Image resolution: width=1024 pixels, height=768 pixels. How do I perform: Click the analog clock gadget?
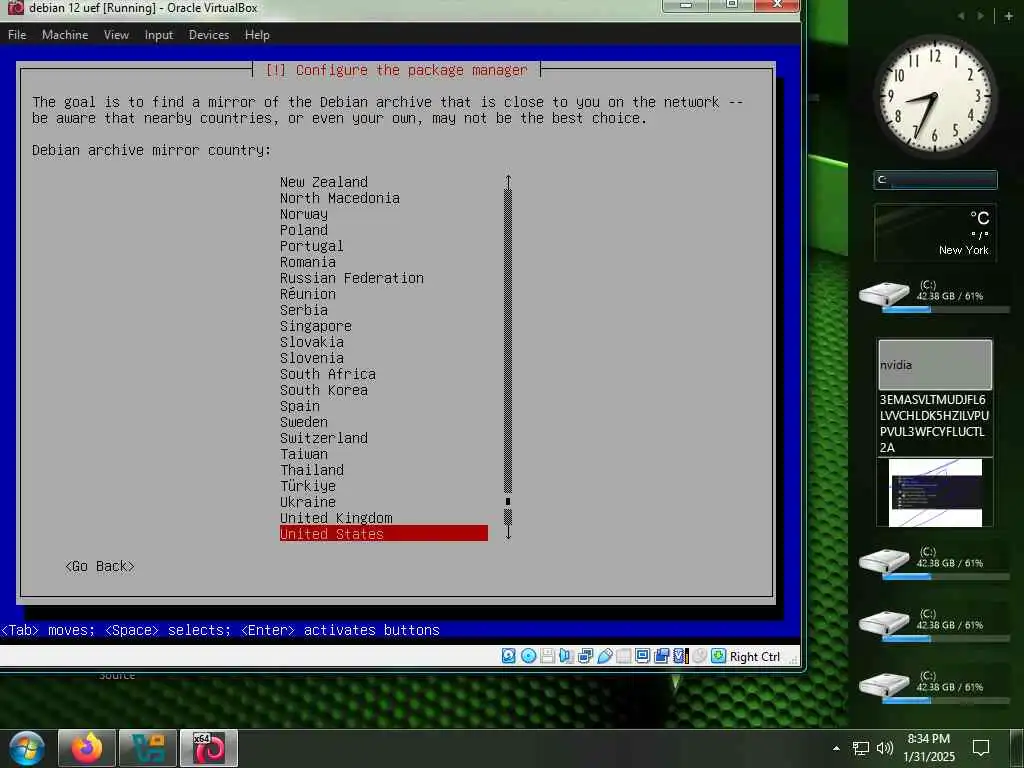(935, 96)
